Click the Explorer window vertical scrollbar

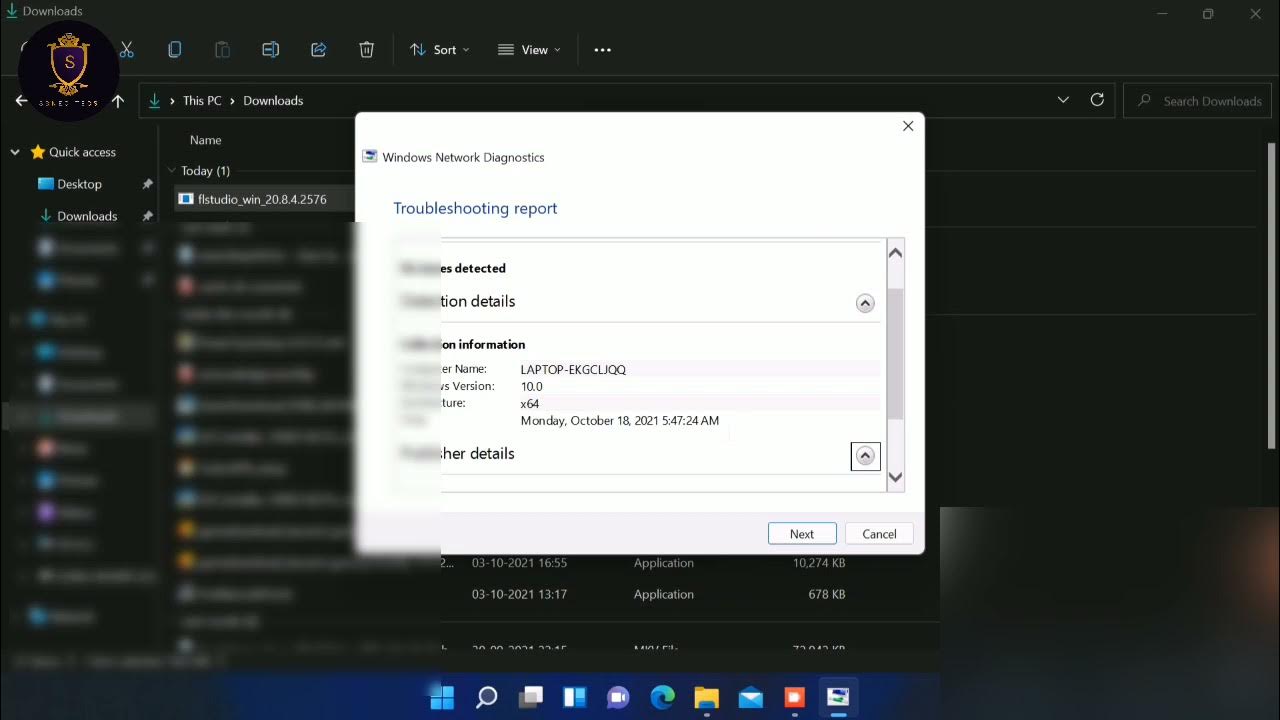coord(1272,295)
